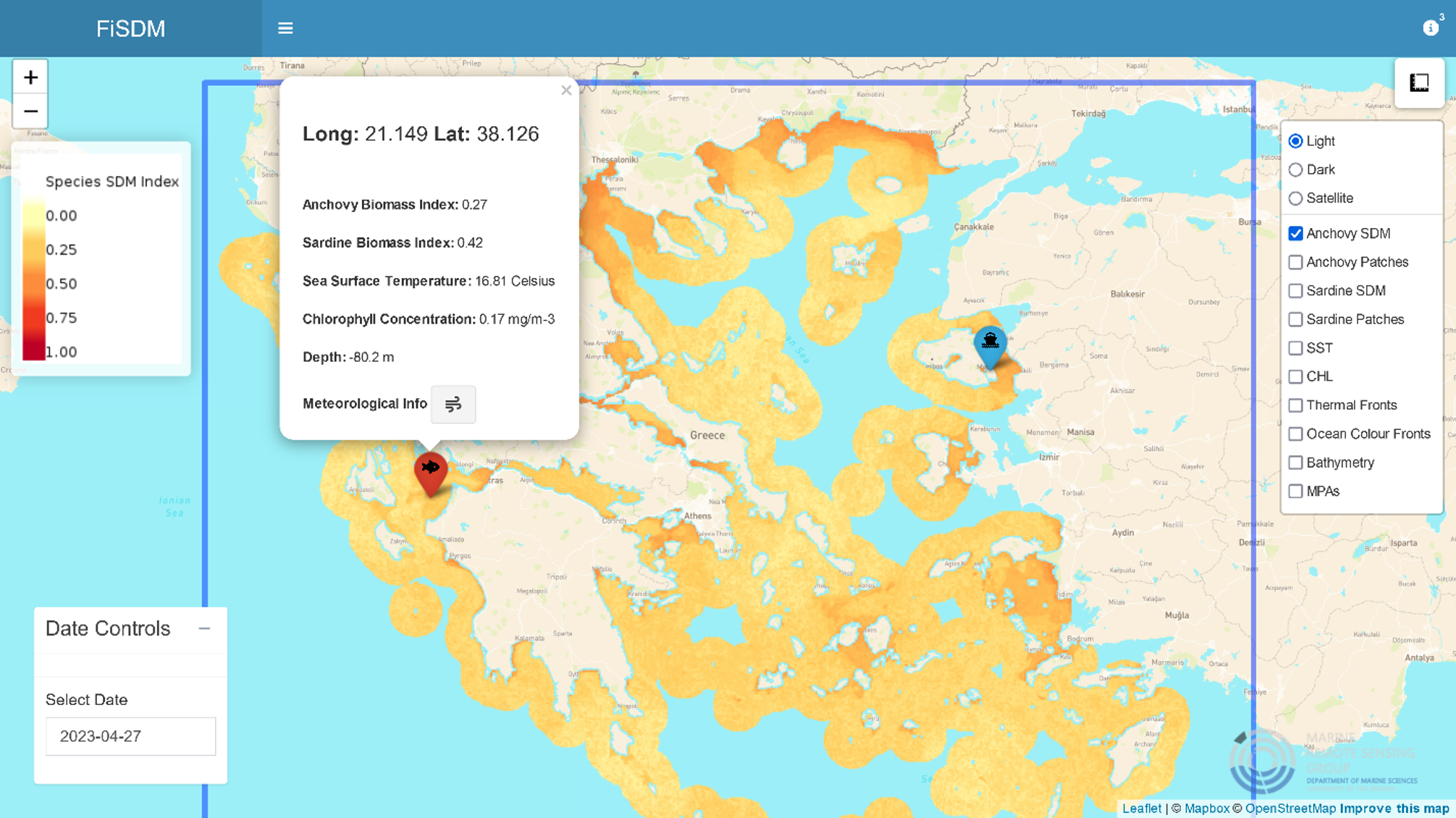Enable the Sardine Patches layer
The width and height of the screenshot is (1456, 818).
1295,319
